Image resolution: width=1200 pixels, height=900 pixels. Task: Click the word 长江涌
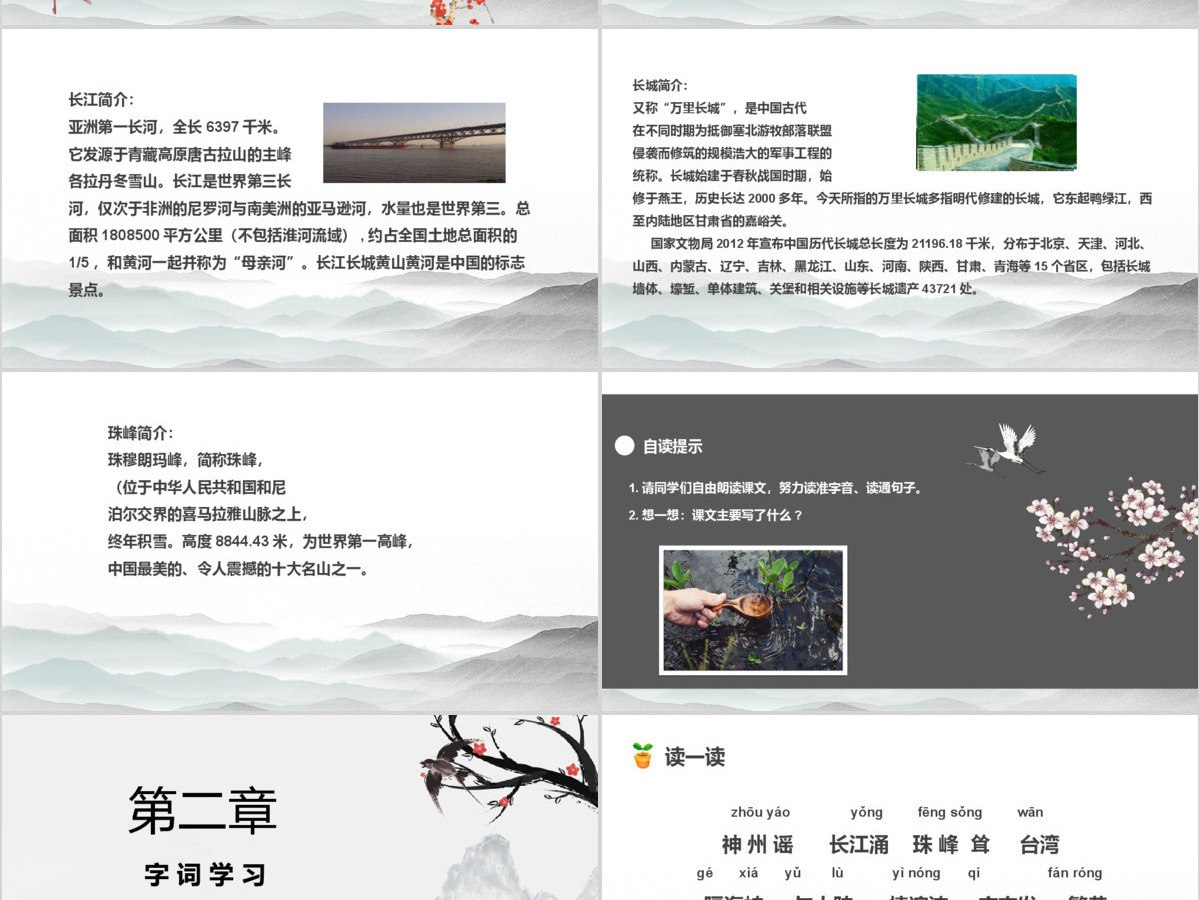point(859,844)
